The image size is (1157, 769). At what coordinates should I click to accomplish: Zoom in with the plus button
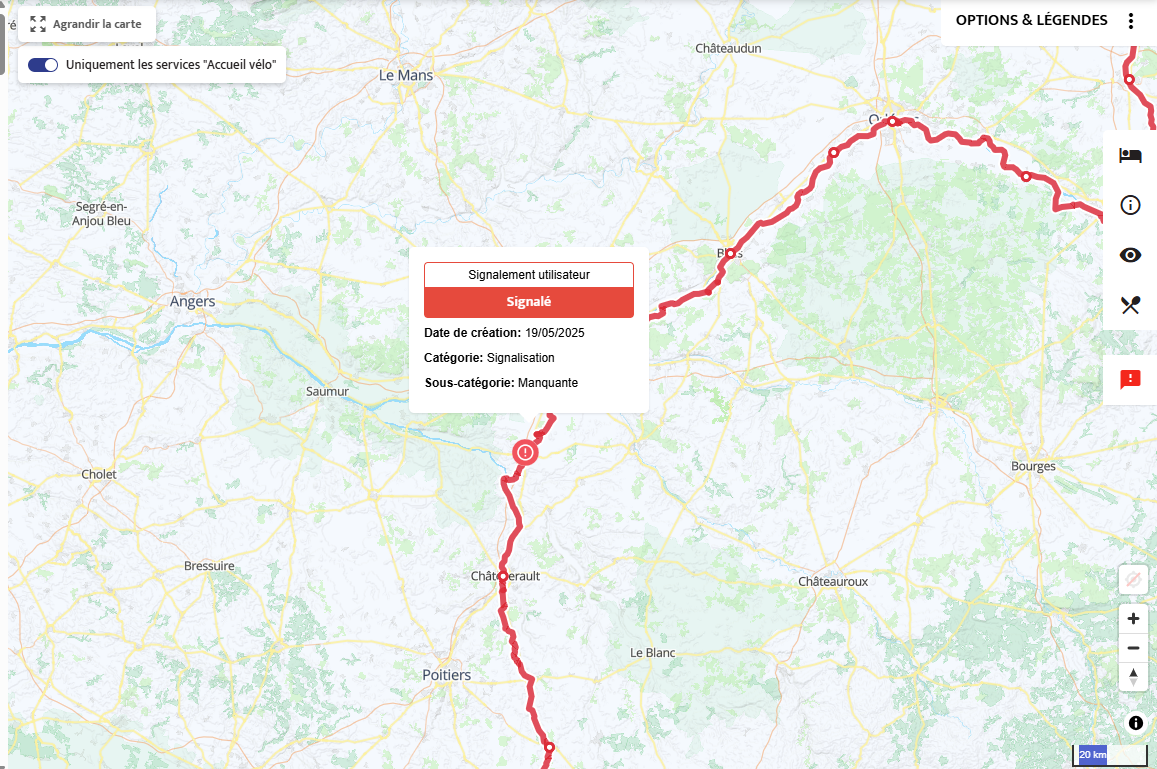(x=1133, y=618)
